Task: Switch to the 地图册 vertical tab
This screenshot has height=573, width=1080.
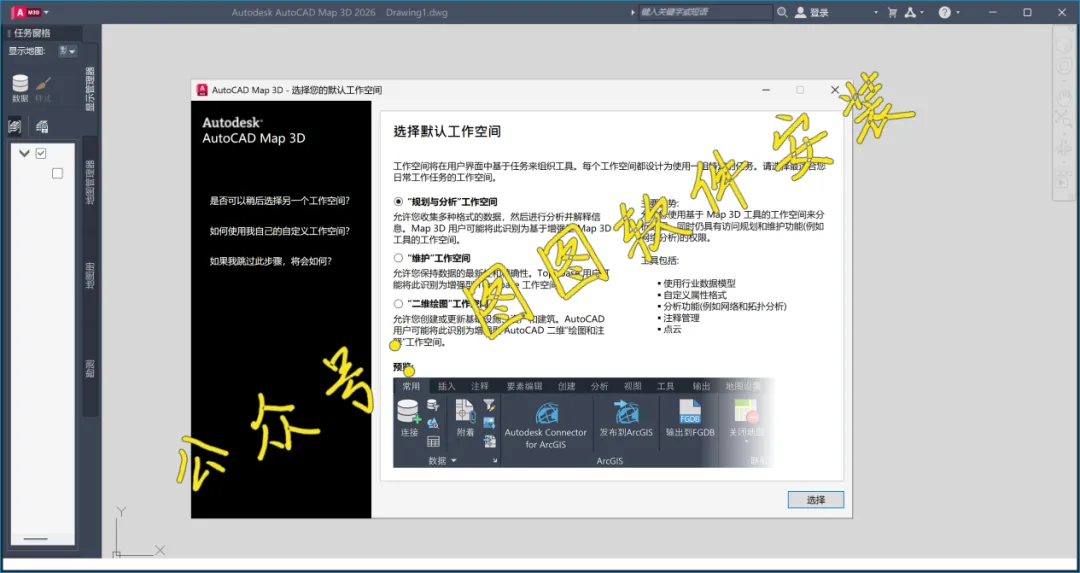Action: (90, 275)
